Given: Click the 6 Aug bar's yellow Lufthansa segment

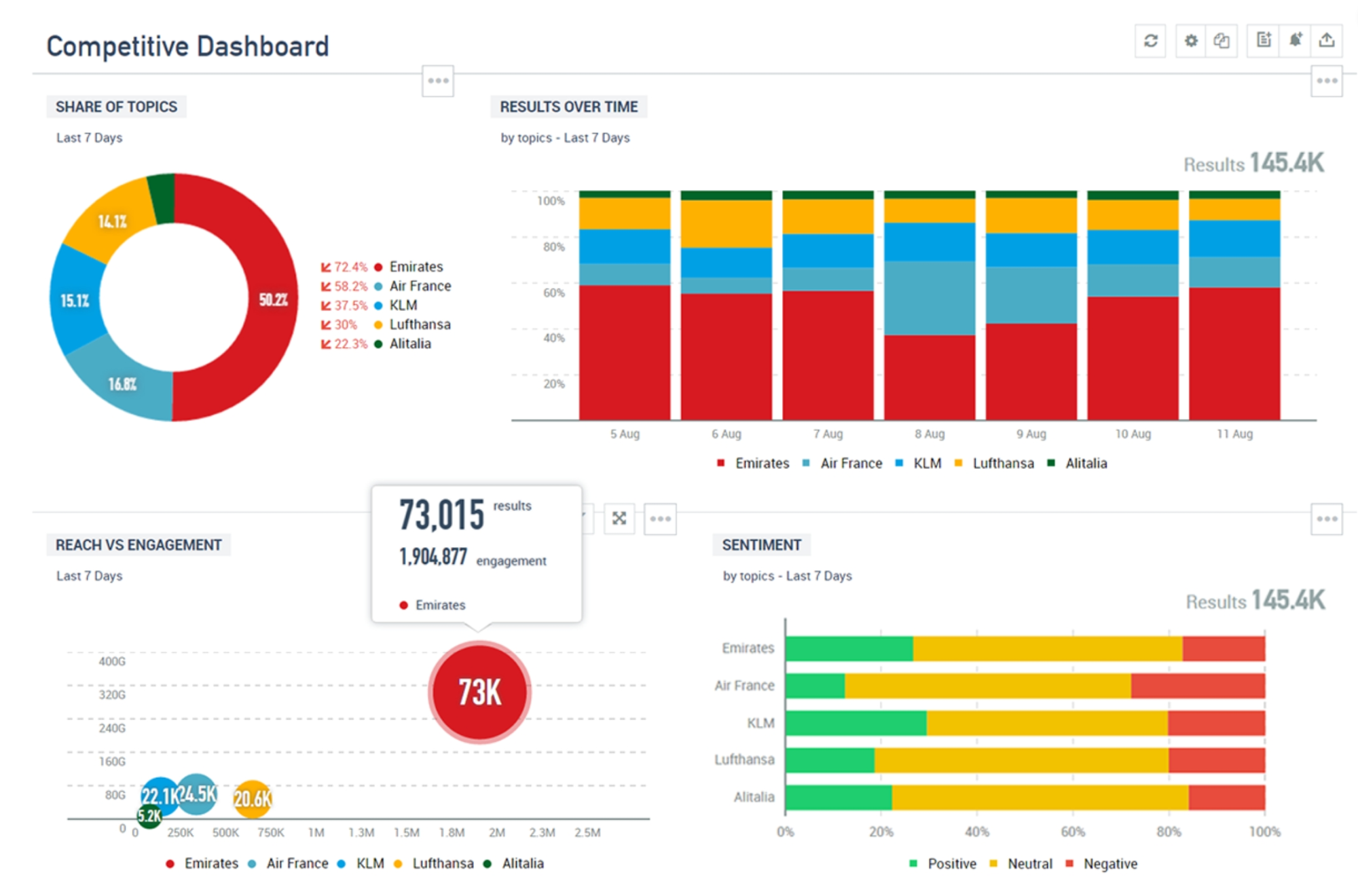Looking at the screenshot, I should [727, 224].
